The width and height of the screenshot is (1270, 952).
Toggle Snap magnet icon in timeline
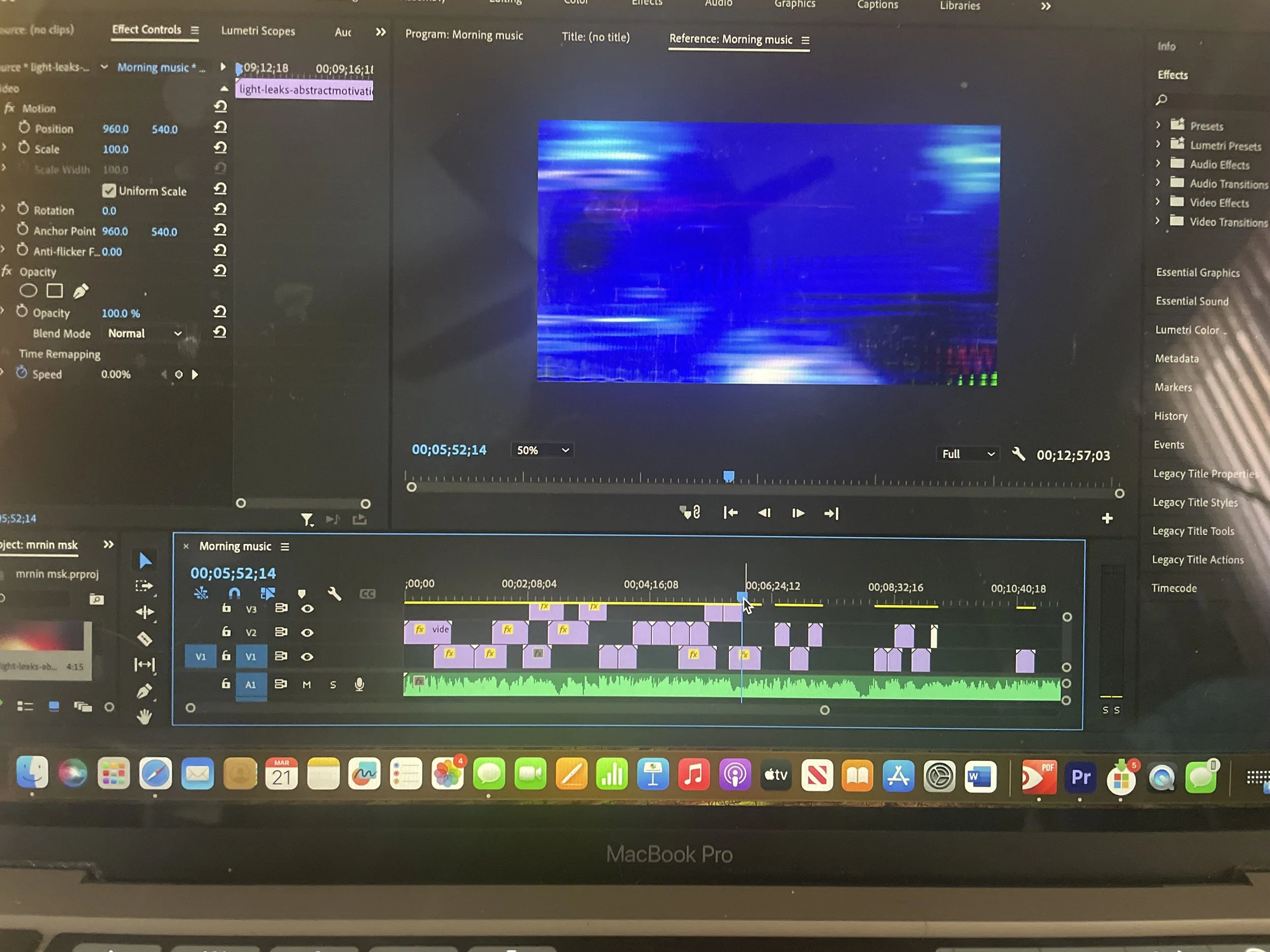point(234,593)
